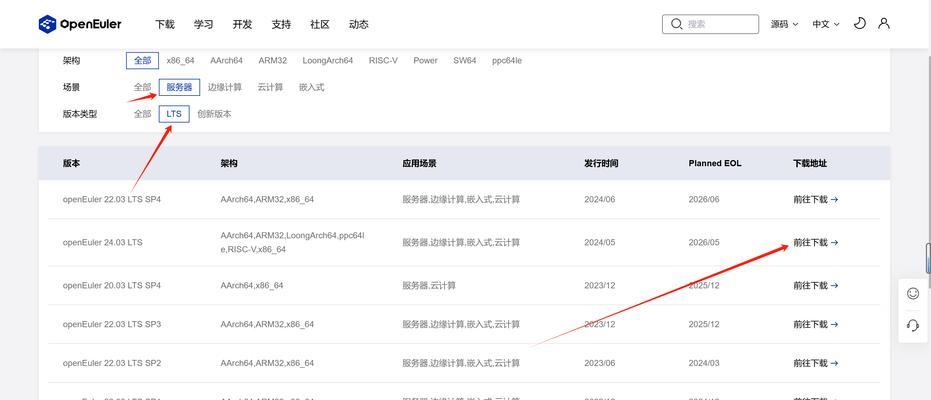Filter architecture by Power
Viewport: 931px width, 400px height.
(x=425, y=61)
